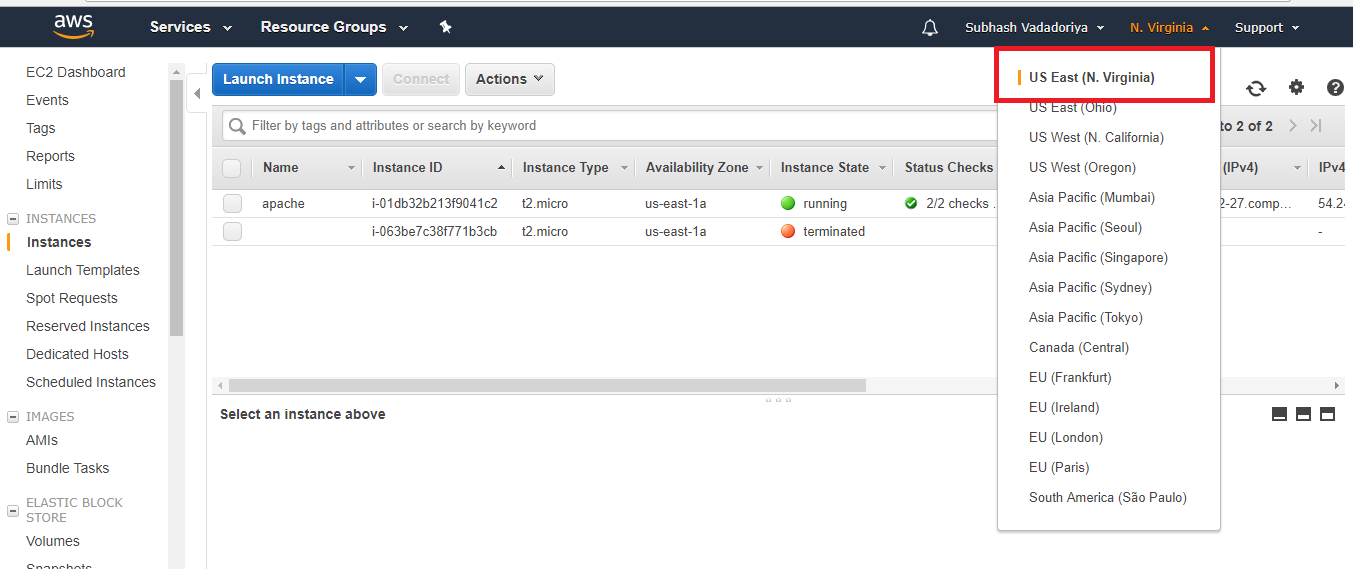
Task: Refresh the instances list
Action: (1256, 88)
